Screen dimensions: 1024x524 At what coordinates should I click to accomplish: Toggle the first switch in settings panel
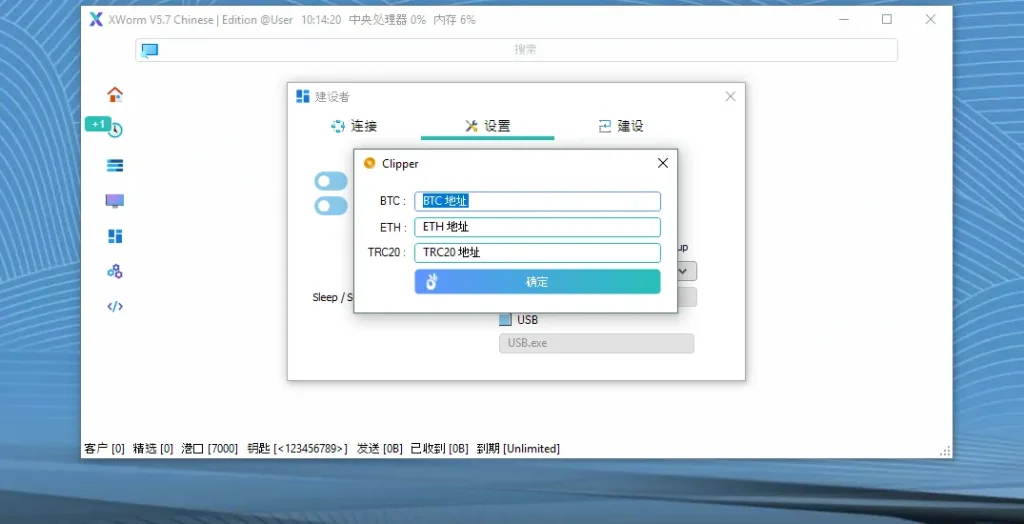point(331,181)
